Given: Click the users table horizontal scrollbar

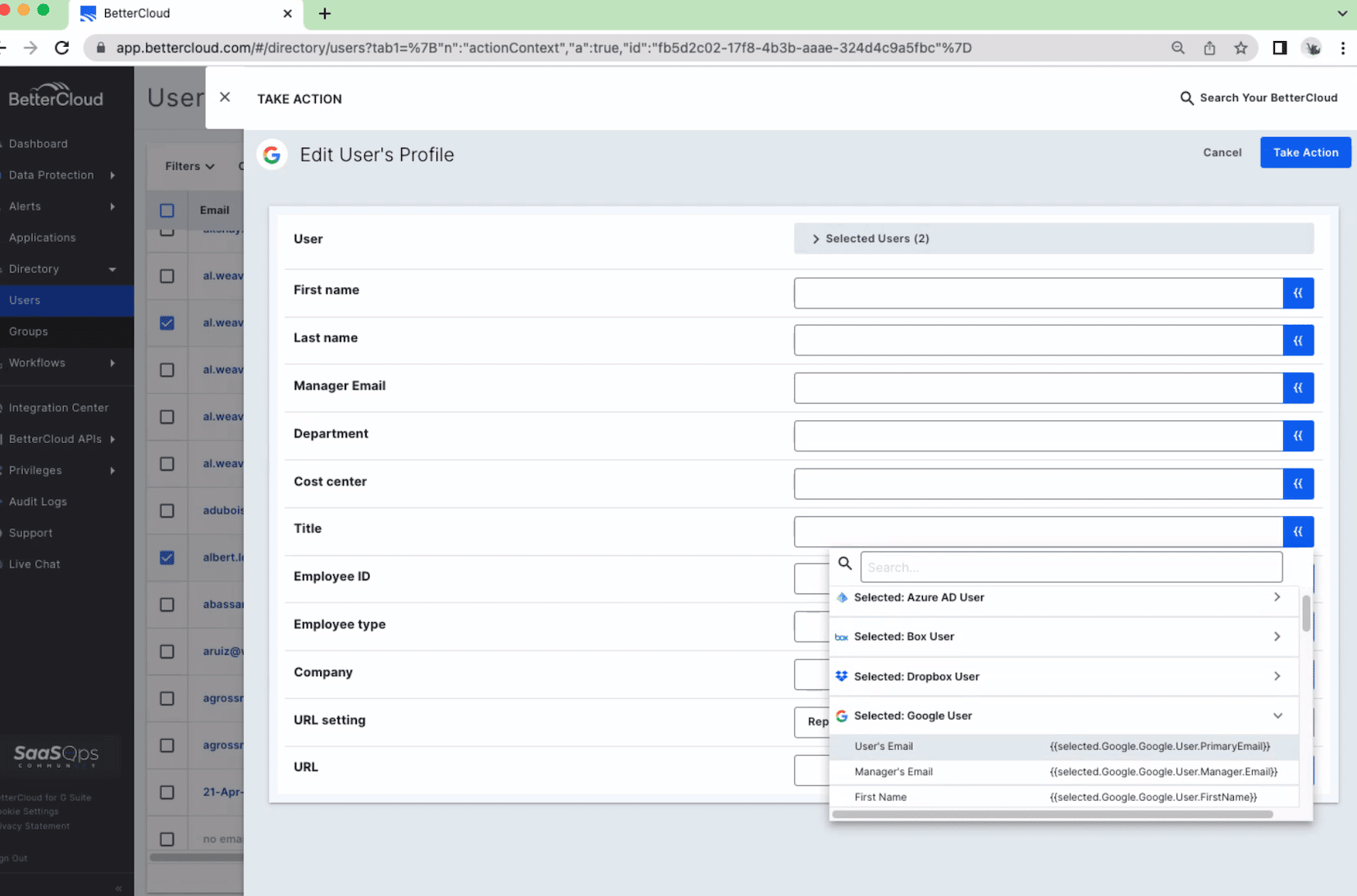Looking at the screenshot, I should [x=197, y=858].
